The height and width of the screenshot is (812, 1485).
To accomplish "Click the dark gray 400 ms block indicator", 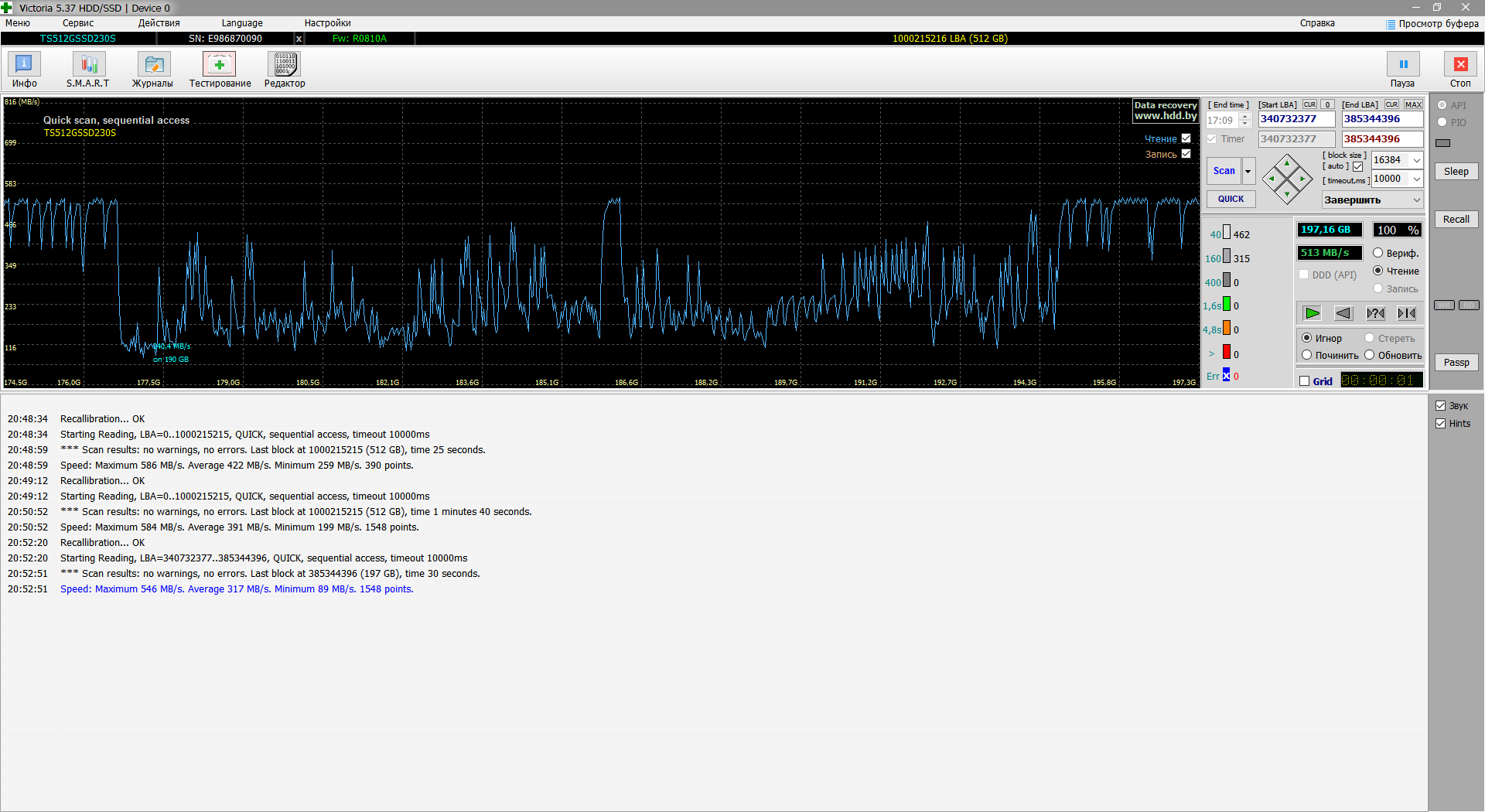I will [x=1227, y=280].
